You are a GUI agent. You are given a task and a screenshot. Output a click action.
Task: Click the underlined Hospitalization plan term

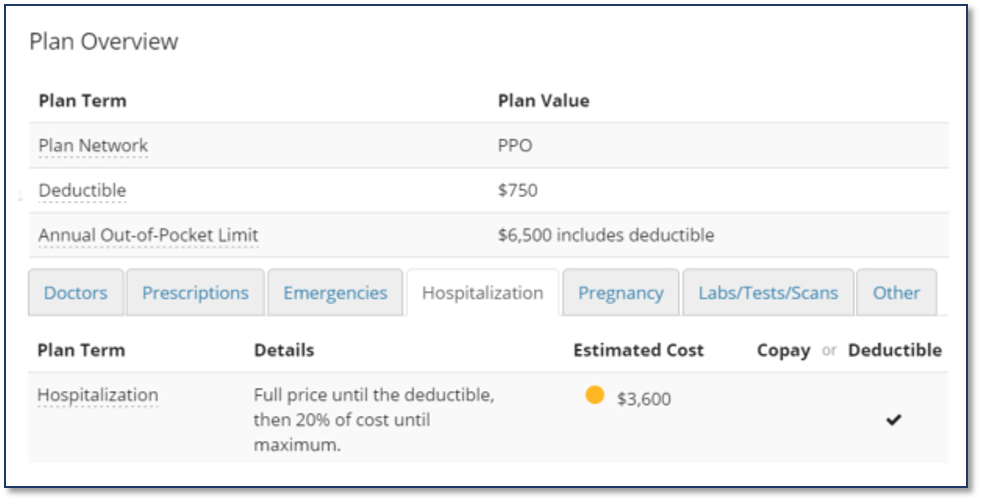98,396
